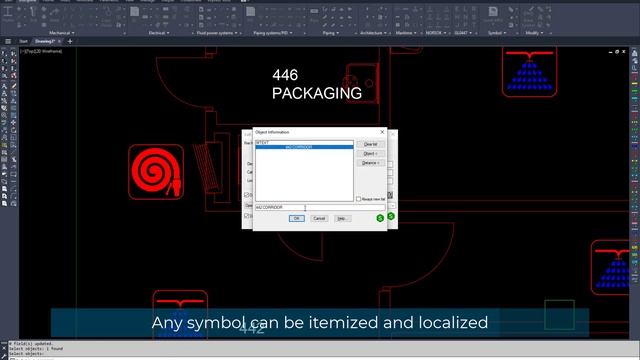
Task: Select the red fire hose reel symbol
Action: coord(156,172)
